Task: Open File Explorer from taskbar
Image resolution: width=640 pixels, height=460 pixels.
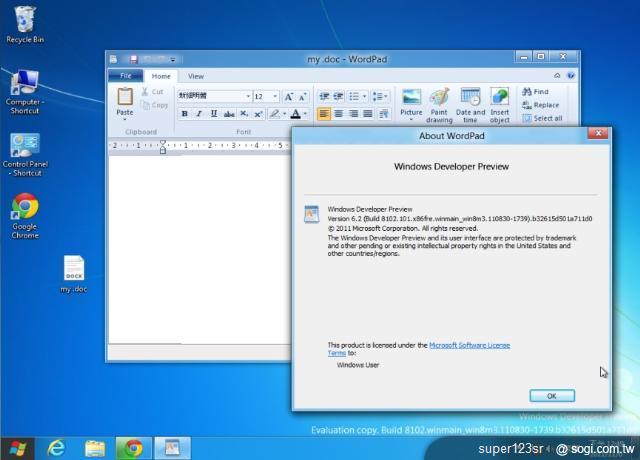Action: pos(95,448)
